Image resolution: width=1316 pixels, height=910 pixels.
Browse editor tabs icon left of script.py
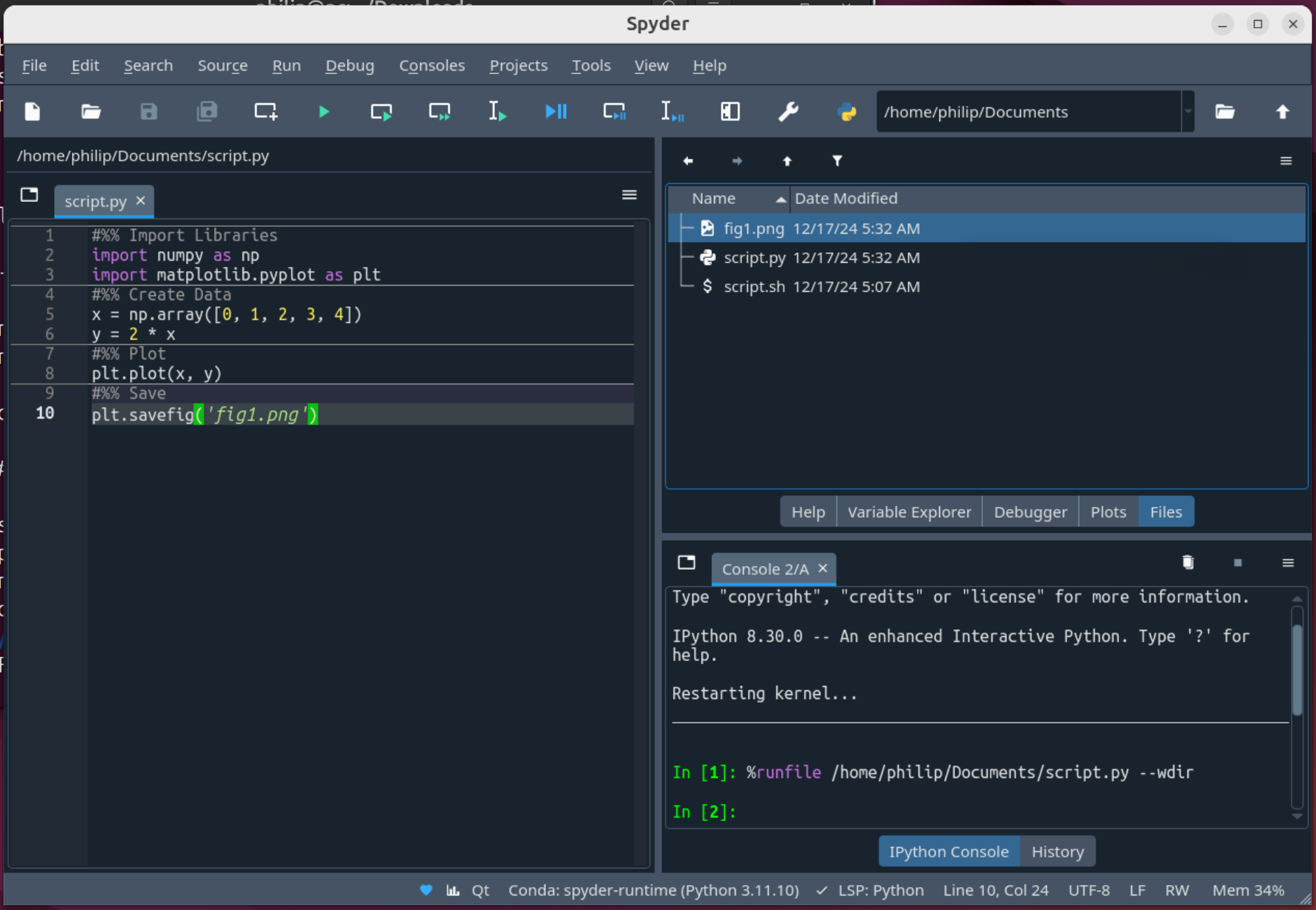(29, 195)
